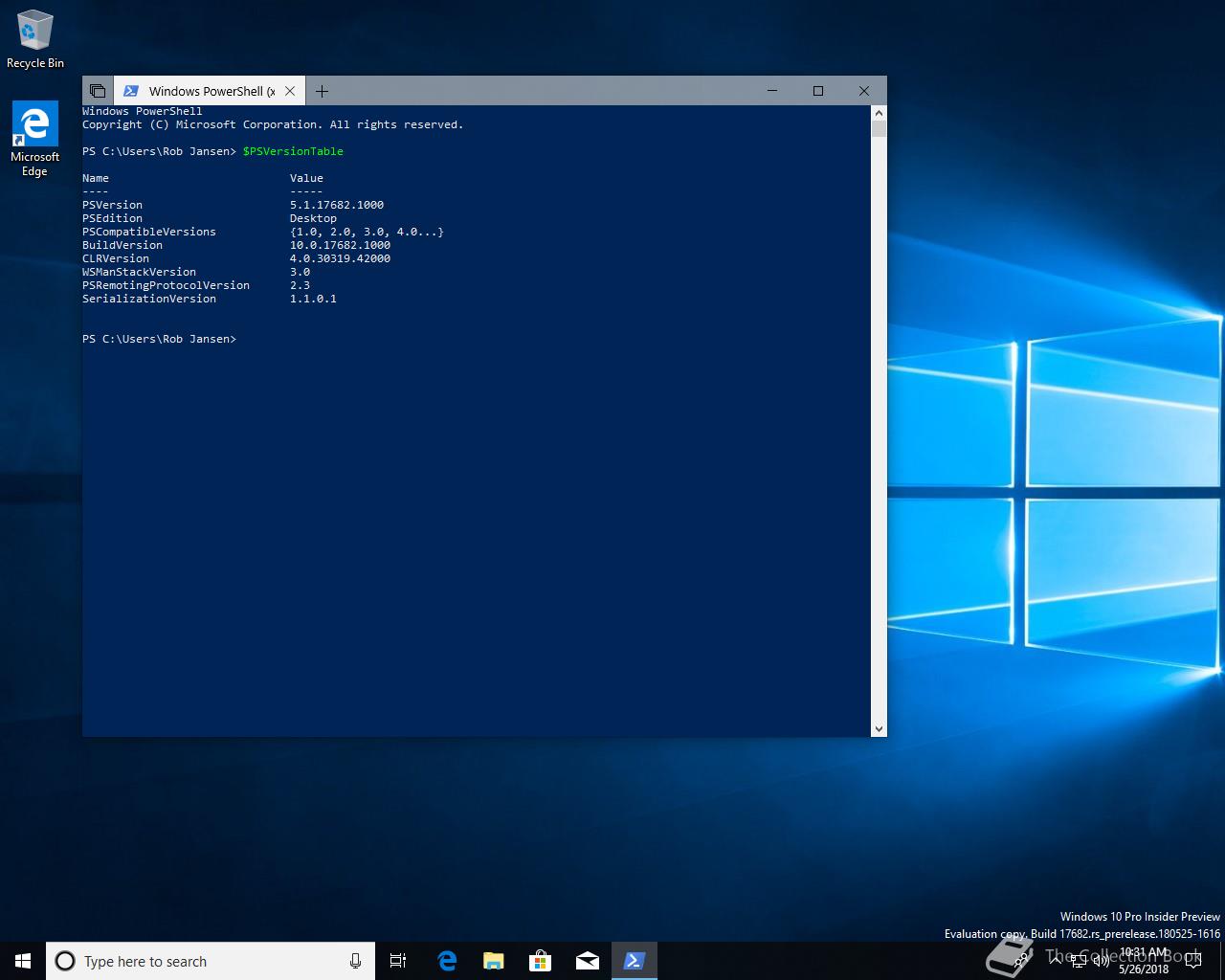Viewport: 1225px width, 980px height.
Task: Add a new tab with the plus button
Action: (323, 91)
